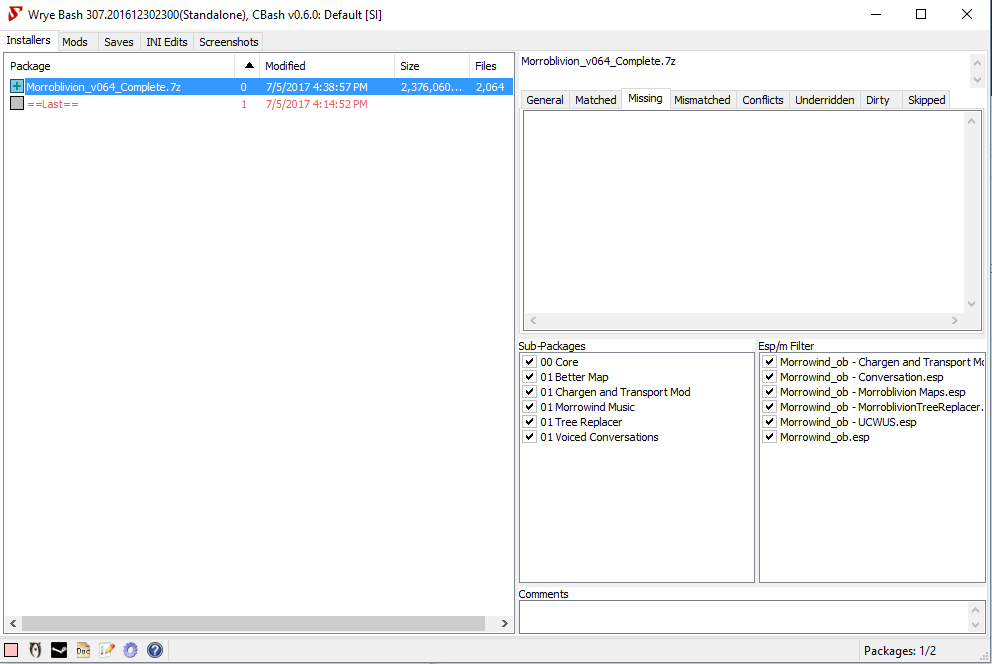The height and width of the screenshot is (664, 992).
Task: Uncheck Morrowind_ob - UCWUS.esp filter
Action: coord(769,422)
